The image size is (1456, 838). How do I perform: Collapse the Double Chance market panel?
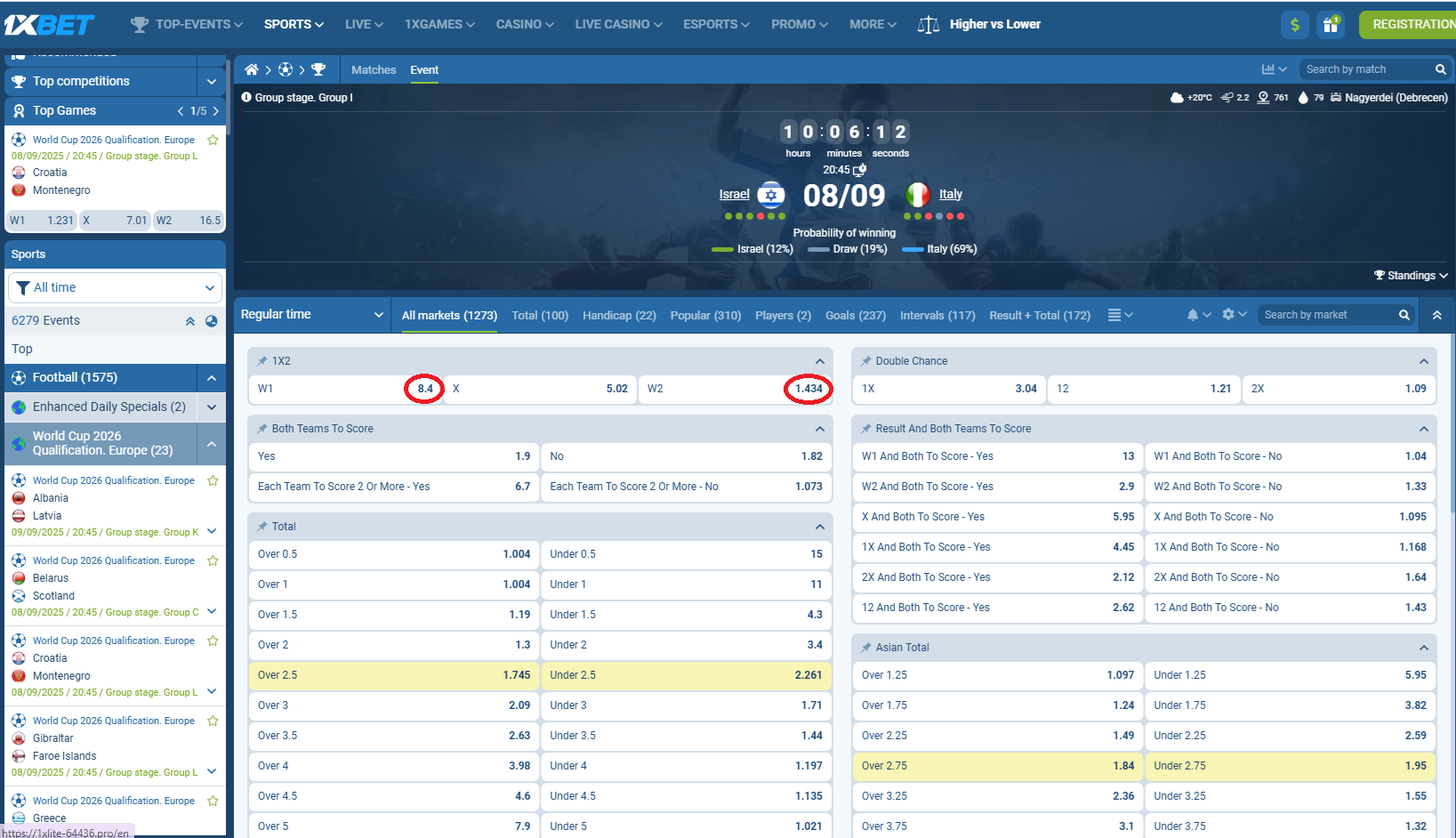click(1424, 361)
